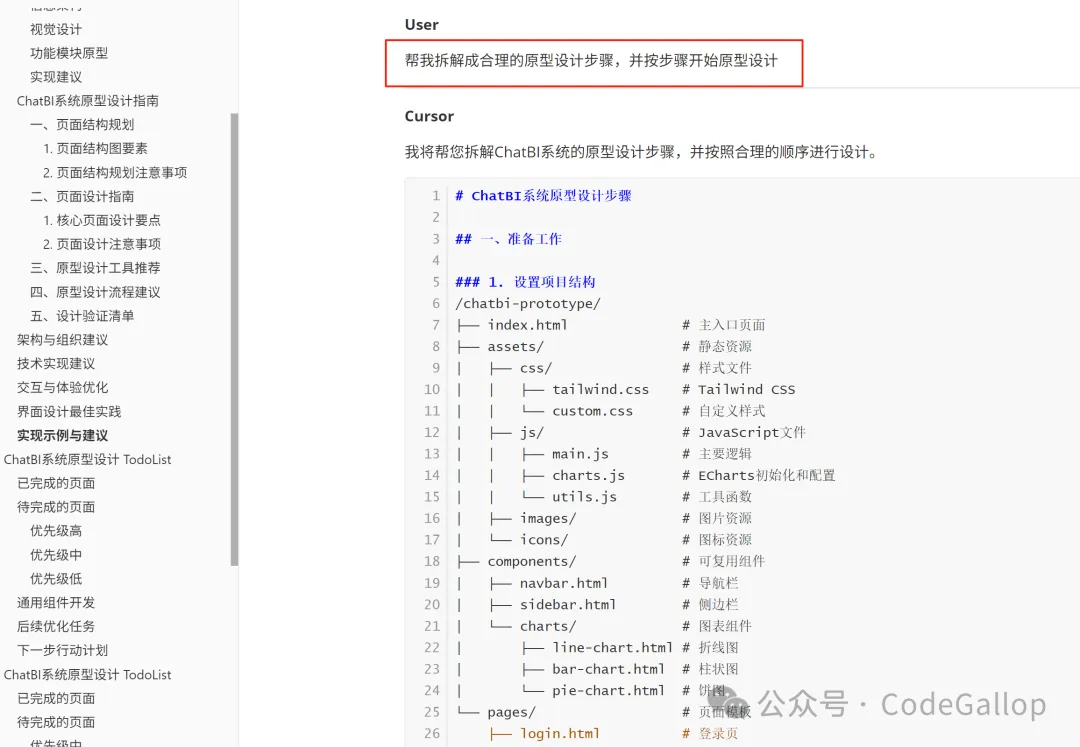Open 架构与组织建议 outline link
Image resolution: width=1080 pixels, height=747 pixels.
pyautogui.click(x=63, y=340)
